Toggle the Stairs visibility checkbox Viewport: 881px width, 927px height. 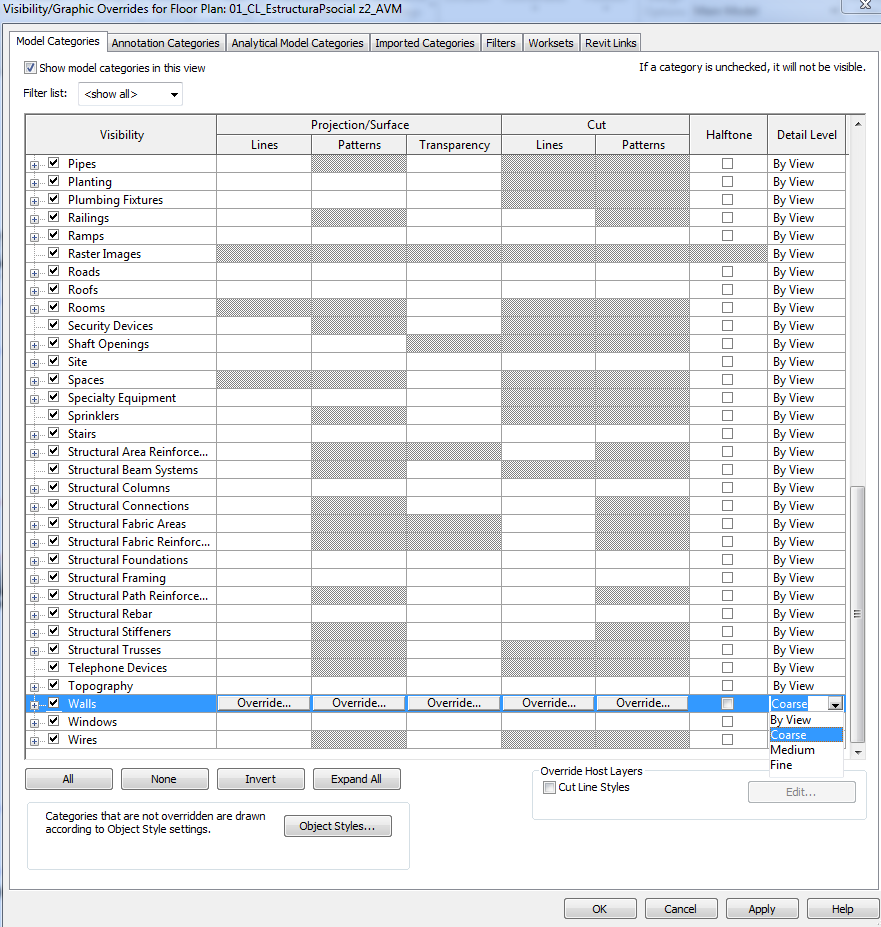54,433
